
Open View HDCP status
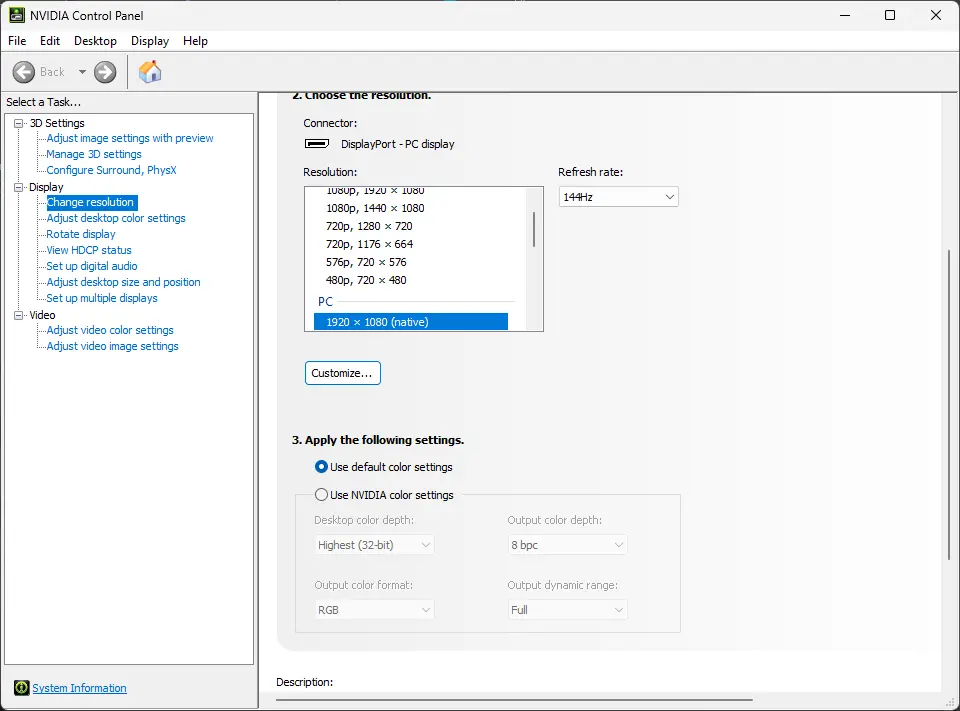click(x=89, y=250)
